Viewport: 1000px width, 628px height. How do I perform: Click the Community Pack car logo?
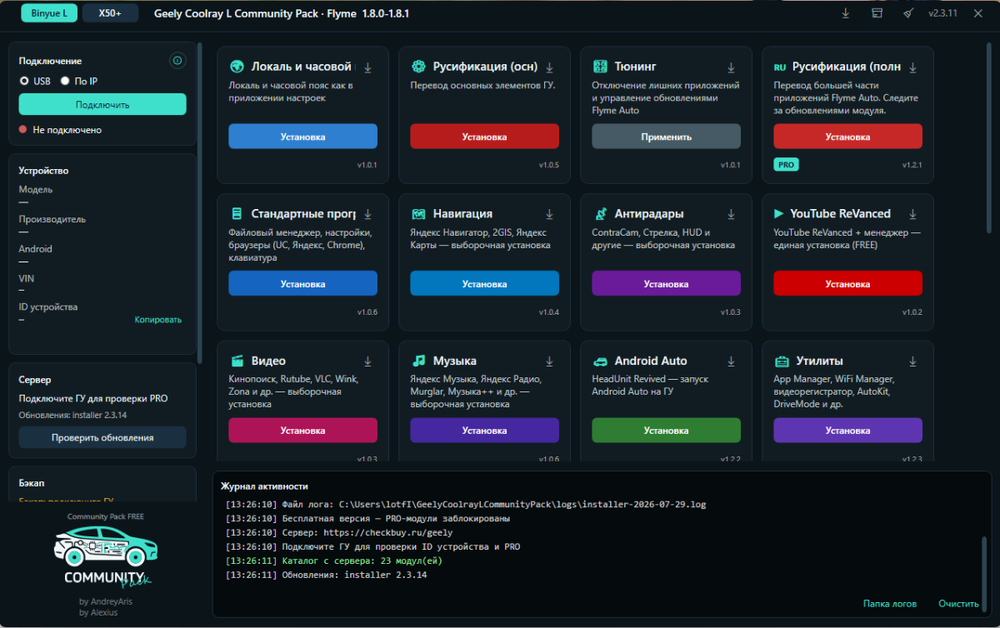105,546
